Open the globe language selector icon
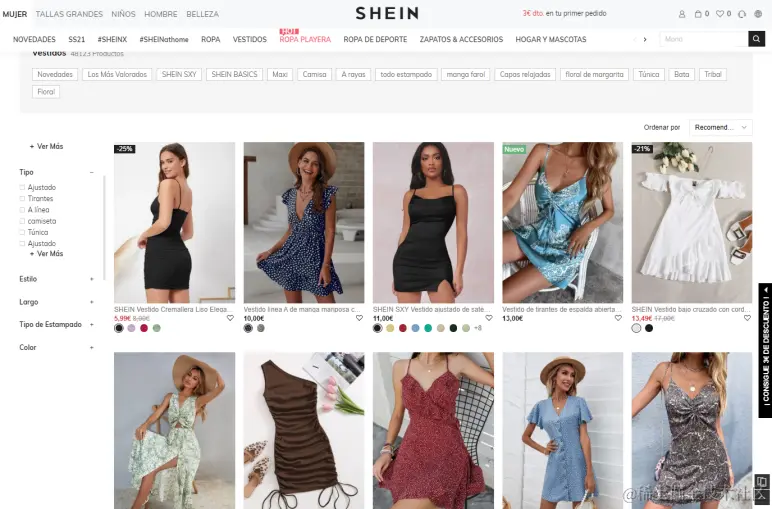This screenshot has height=509, width=773. pyautogui.click(x=758, y=14)
